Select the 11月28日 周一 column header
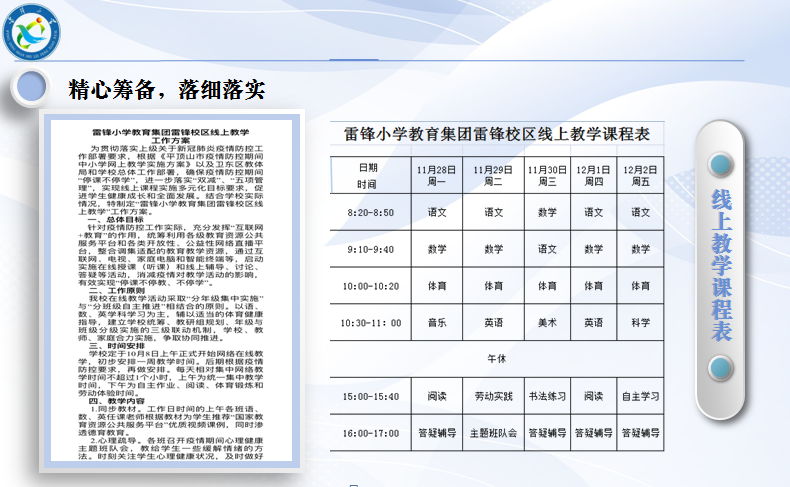 coord(437,176)
